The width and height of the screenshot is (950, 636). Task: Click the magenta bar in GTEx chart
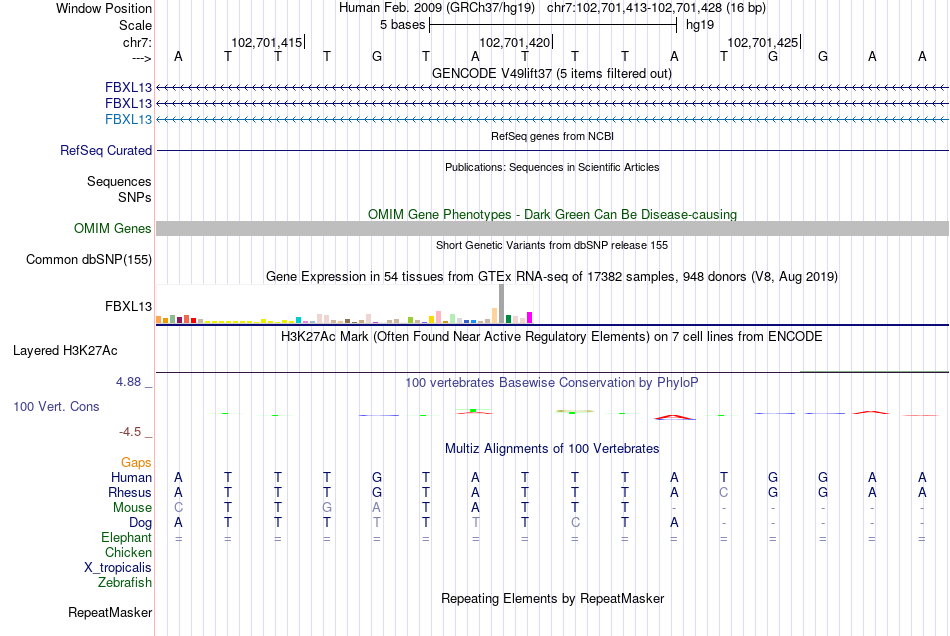pos(530,317)
